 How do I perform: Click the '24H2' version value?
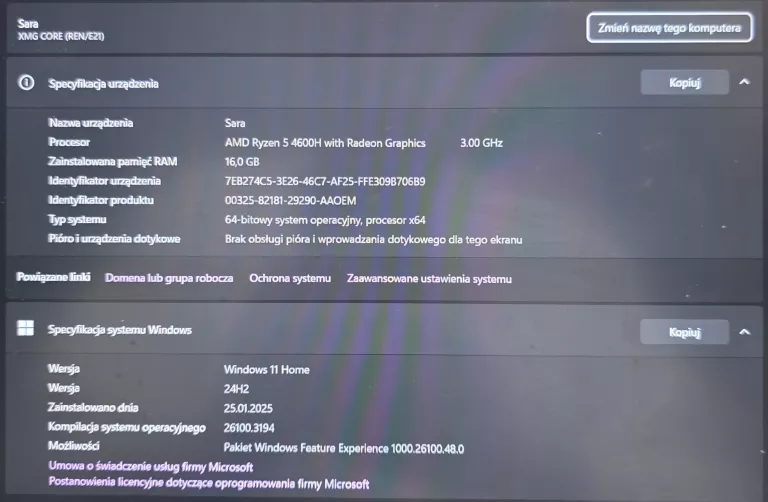[x=236, y=389]
